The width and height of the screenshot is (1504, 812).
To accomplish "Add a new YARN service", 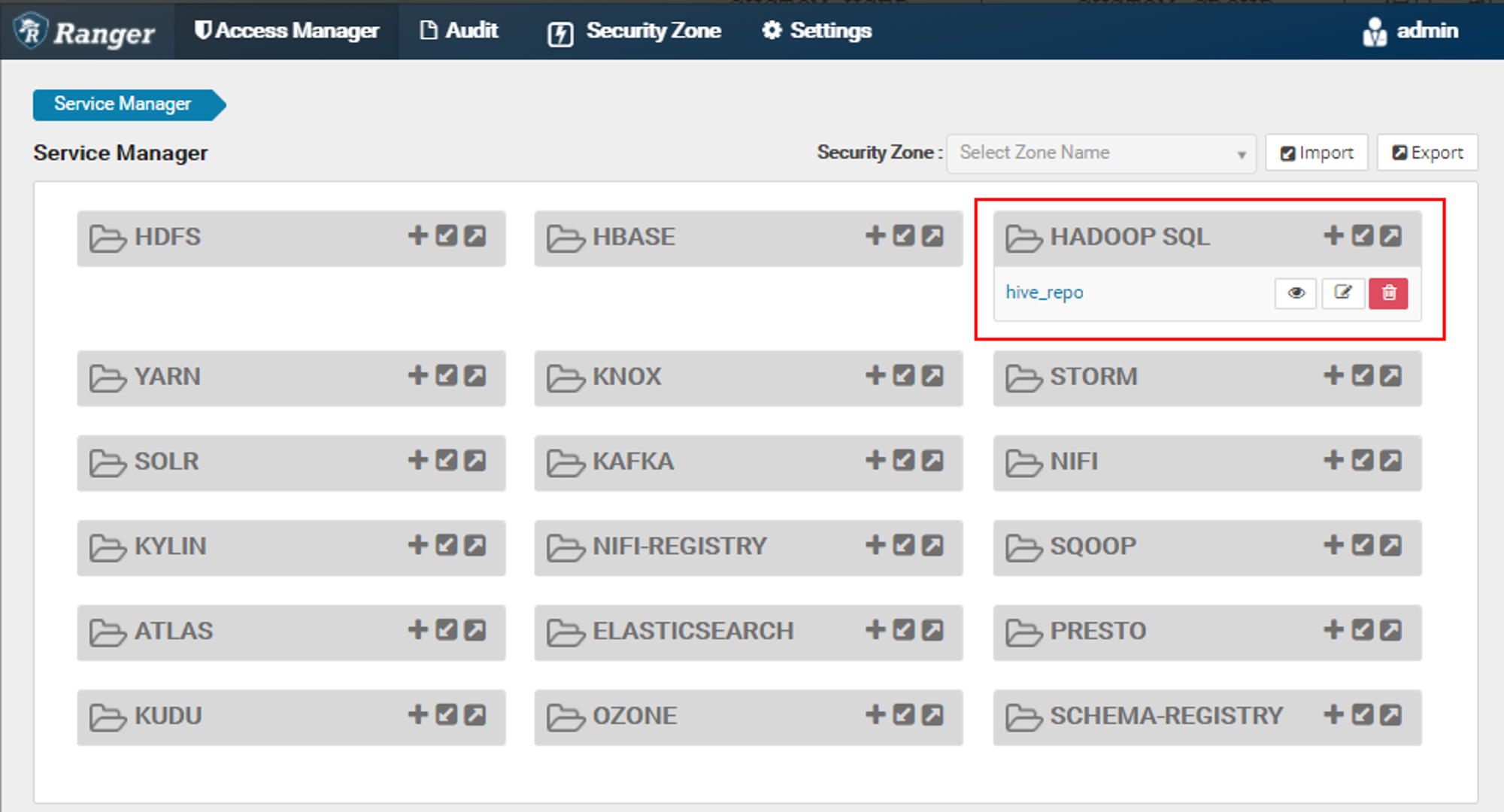I will pos(417,375).
